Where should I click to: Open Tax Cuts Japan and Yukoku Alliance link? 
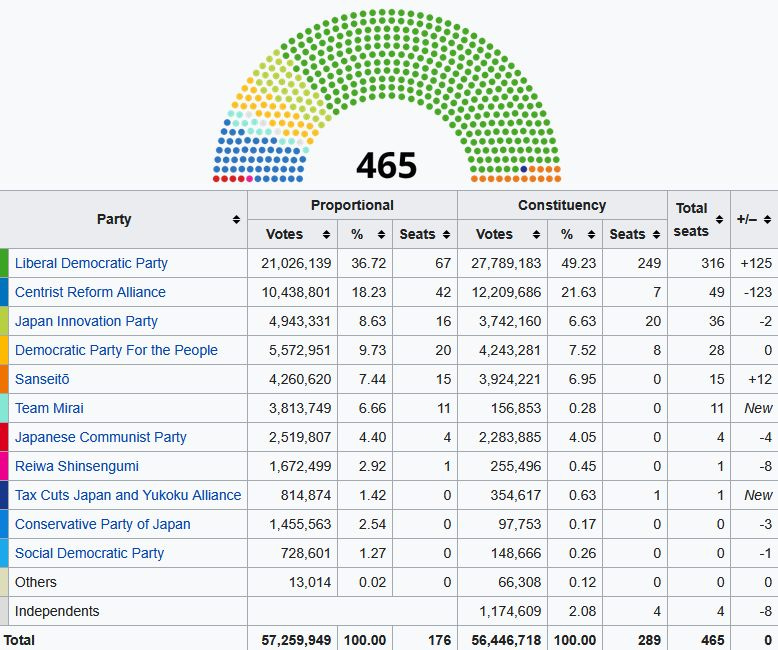128,495
